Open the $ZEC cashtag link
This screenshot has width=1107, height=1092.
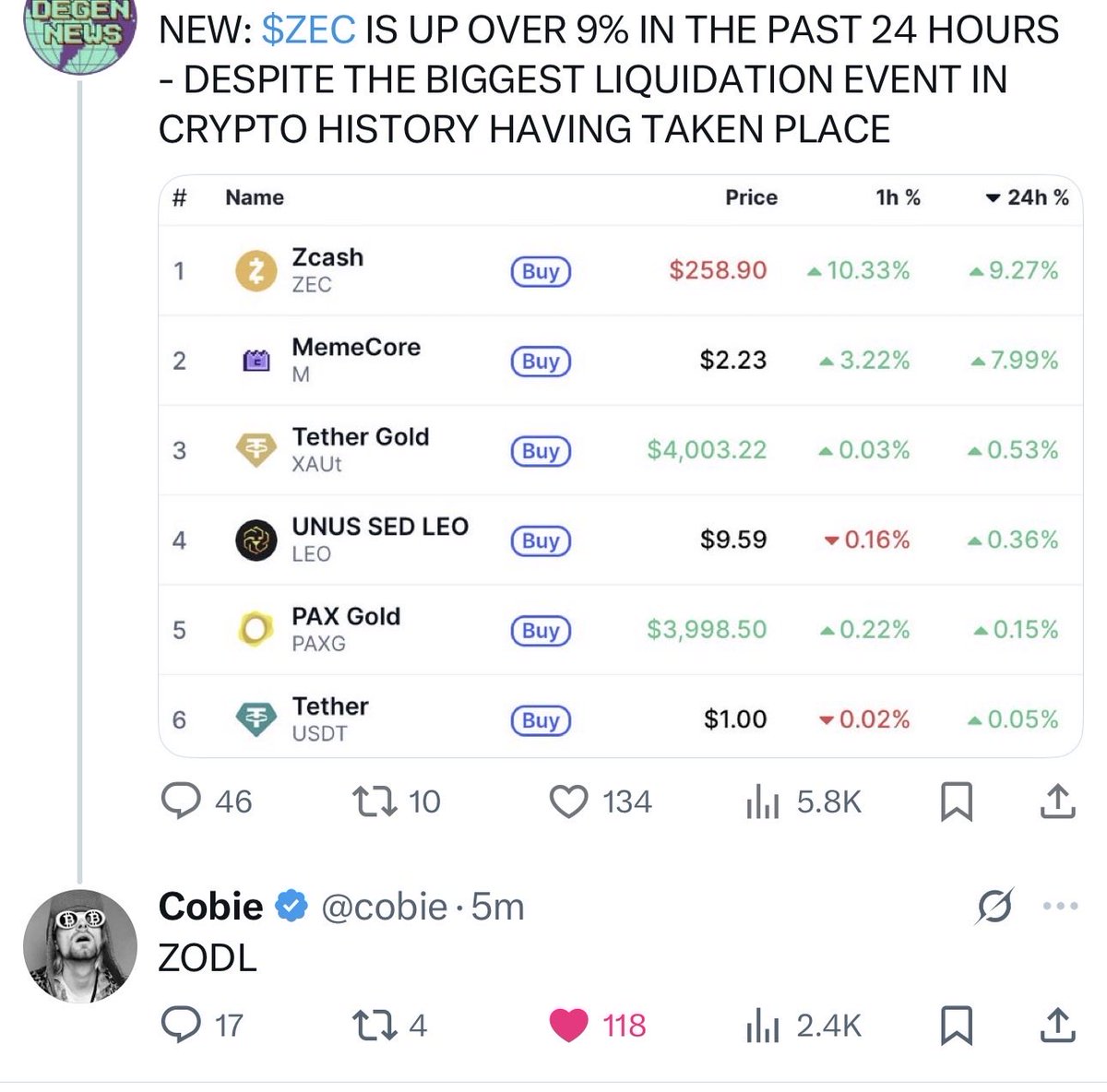(x=308, y=30)
